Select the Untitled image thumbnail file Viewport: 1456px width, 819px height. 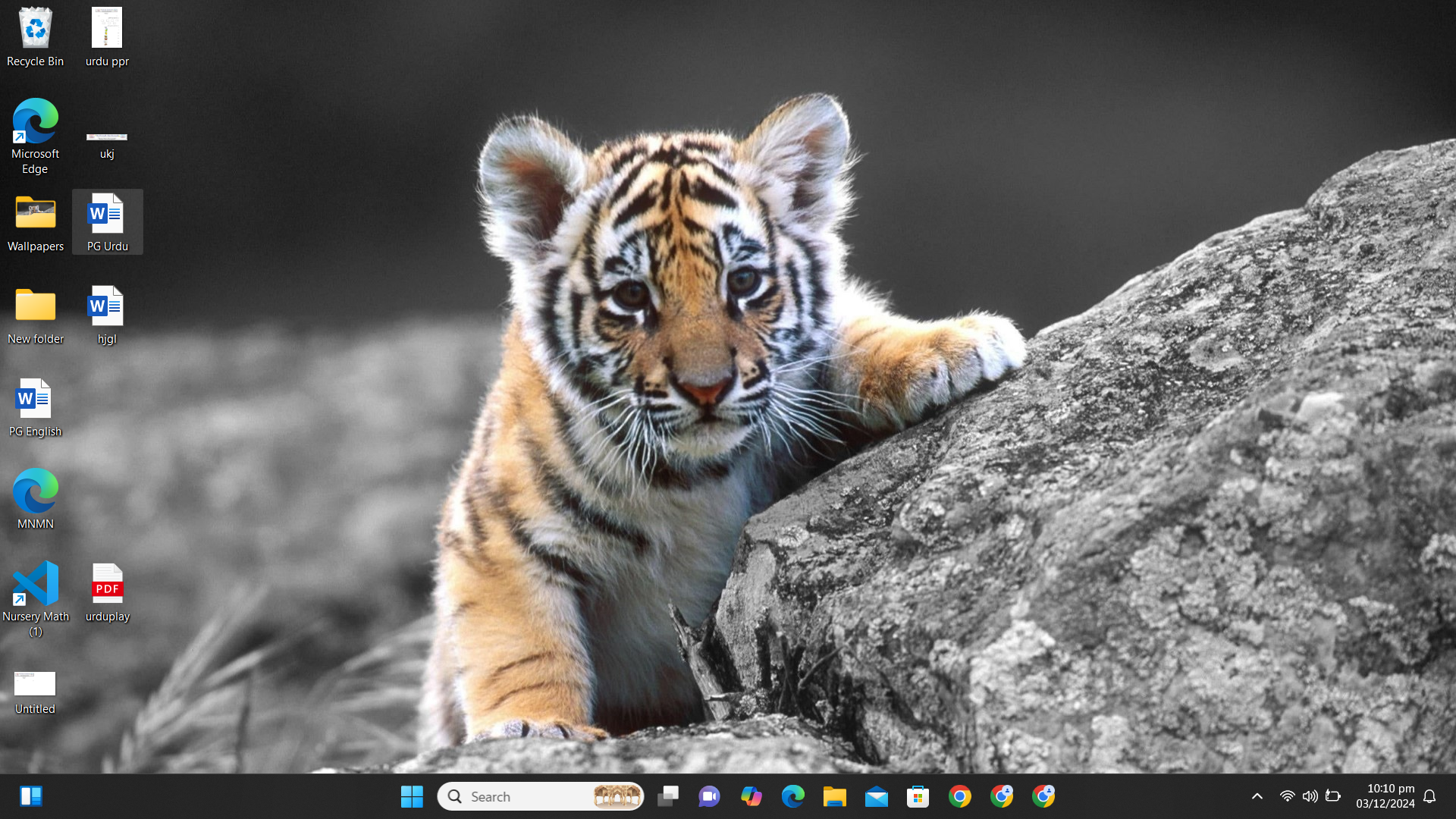tap(35, 684)
